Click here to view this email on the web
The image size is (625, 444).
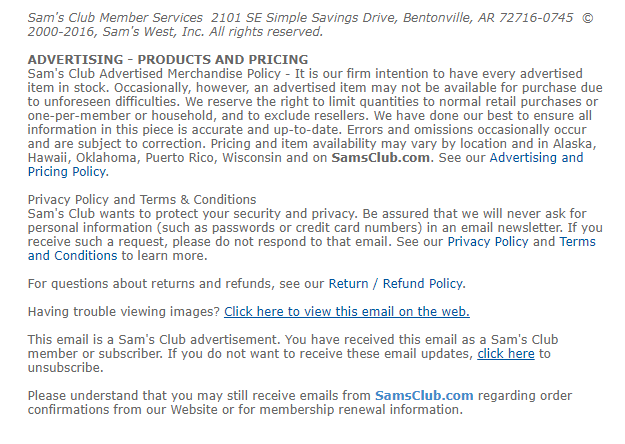pyautogui.click(x=347, y=312)
